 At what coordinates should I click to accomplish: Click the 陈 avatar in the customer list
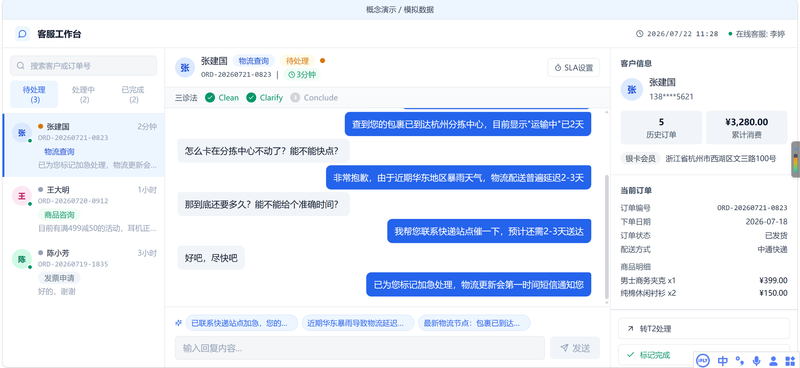(x=22, y=259)
